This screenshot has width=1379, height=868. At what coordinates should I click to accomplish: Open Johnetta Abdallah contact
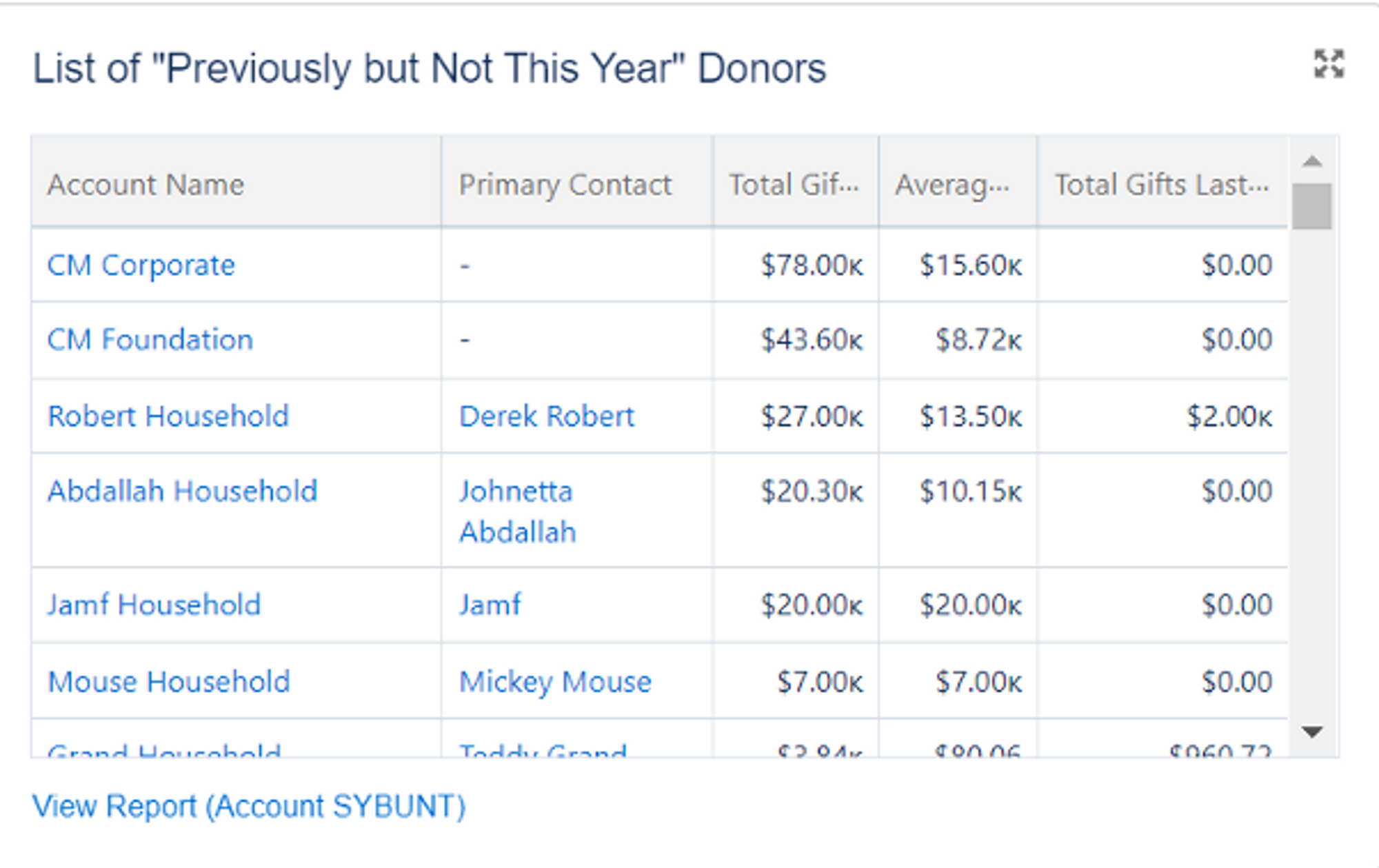517,512
